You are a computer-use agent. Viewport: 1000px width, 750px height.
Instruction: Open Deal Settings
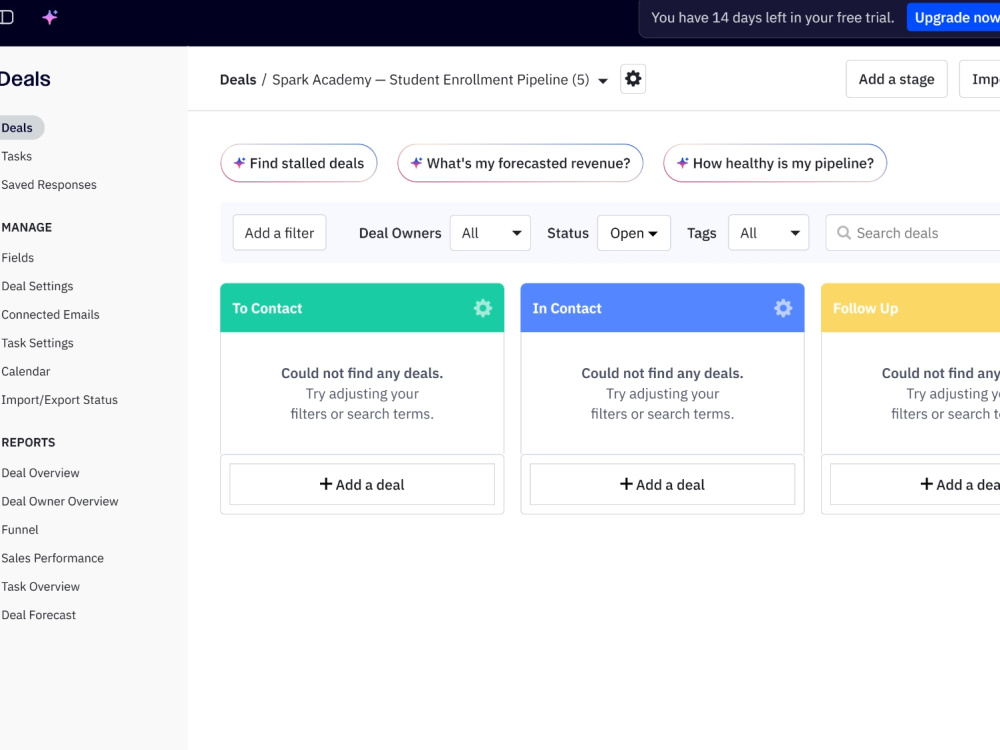[x=38, y=286]
